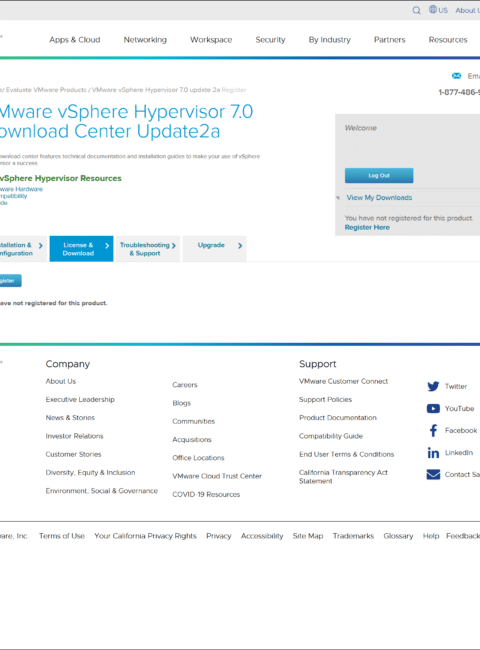Open Support Policies link
This screenshot has height=650, width=480.
[x=325, y=399]
